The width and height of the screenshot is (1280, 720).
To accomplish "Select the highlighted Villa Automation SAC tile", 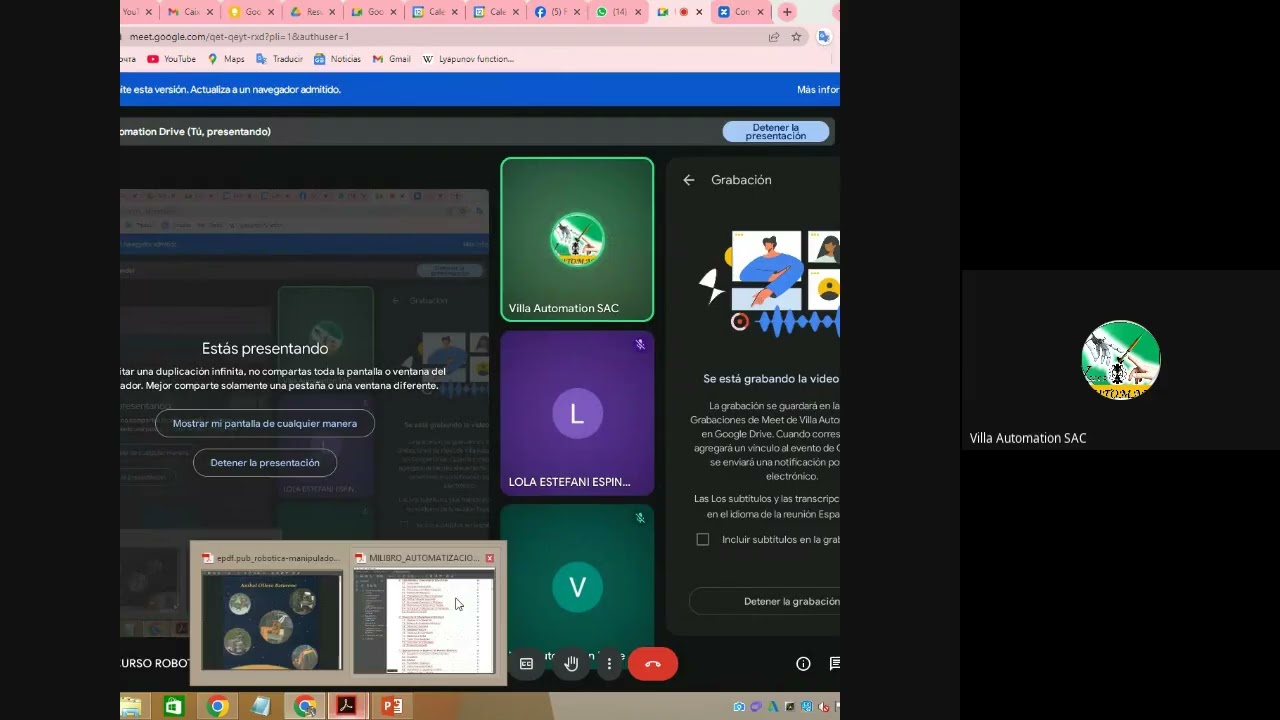I will tap(577, 240).
